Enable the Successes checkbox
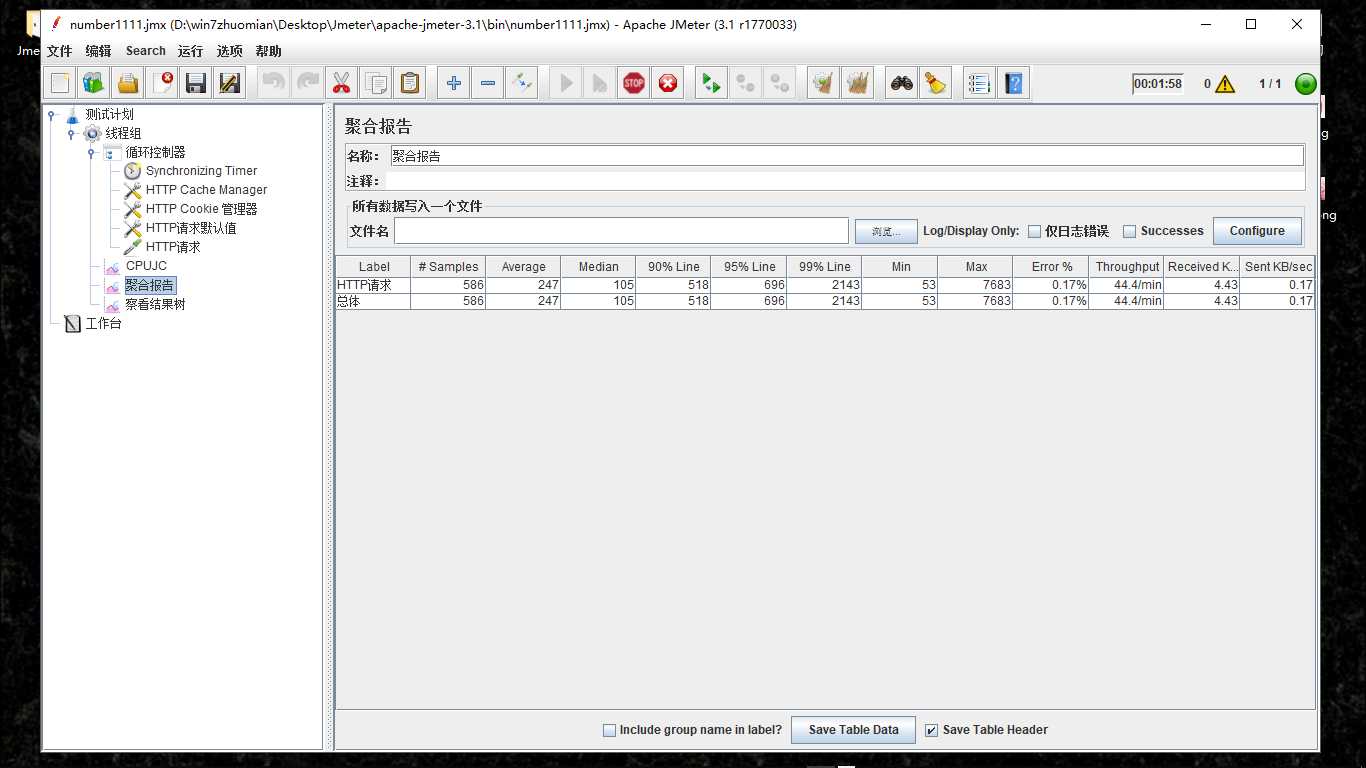 1129,231
